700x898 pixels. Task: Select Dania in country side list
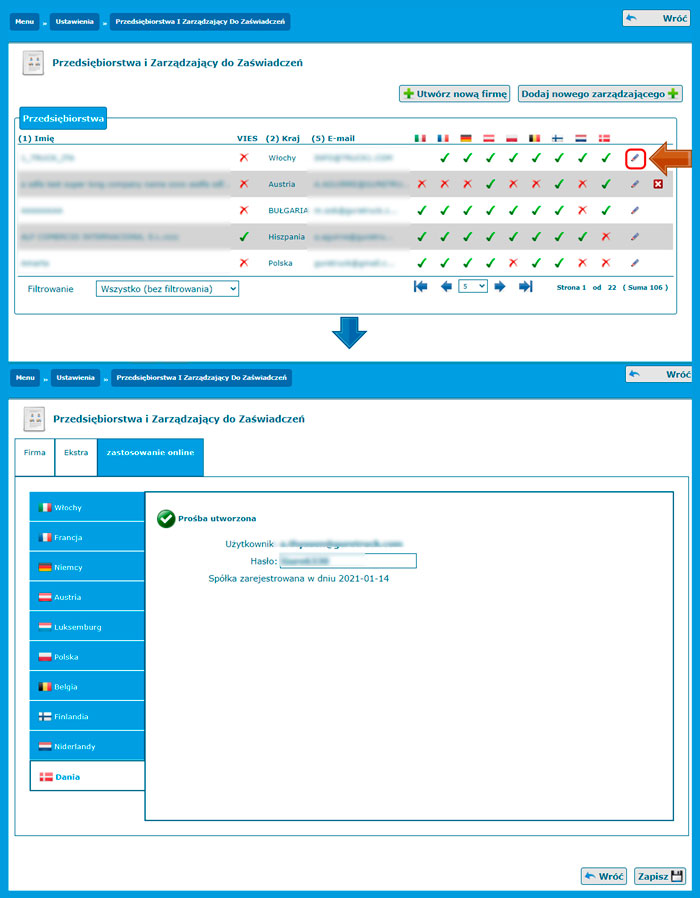[87, 777]
